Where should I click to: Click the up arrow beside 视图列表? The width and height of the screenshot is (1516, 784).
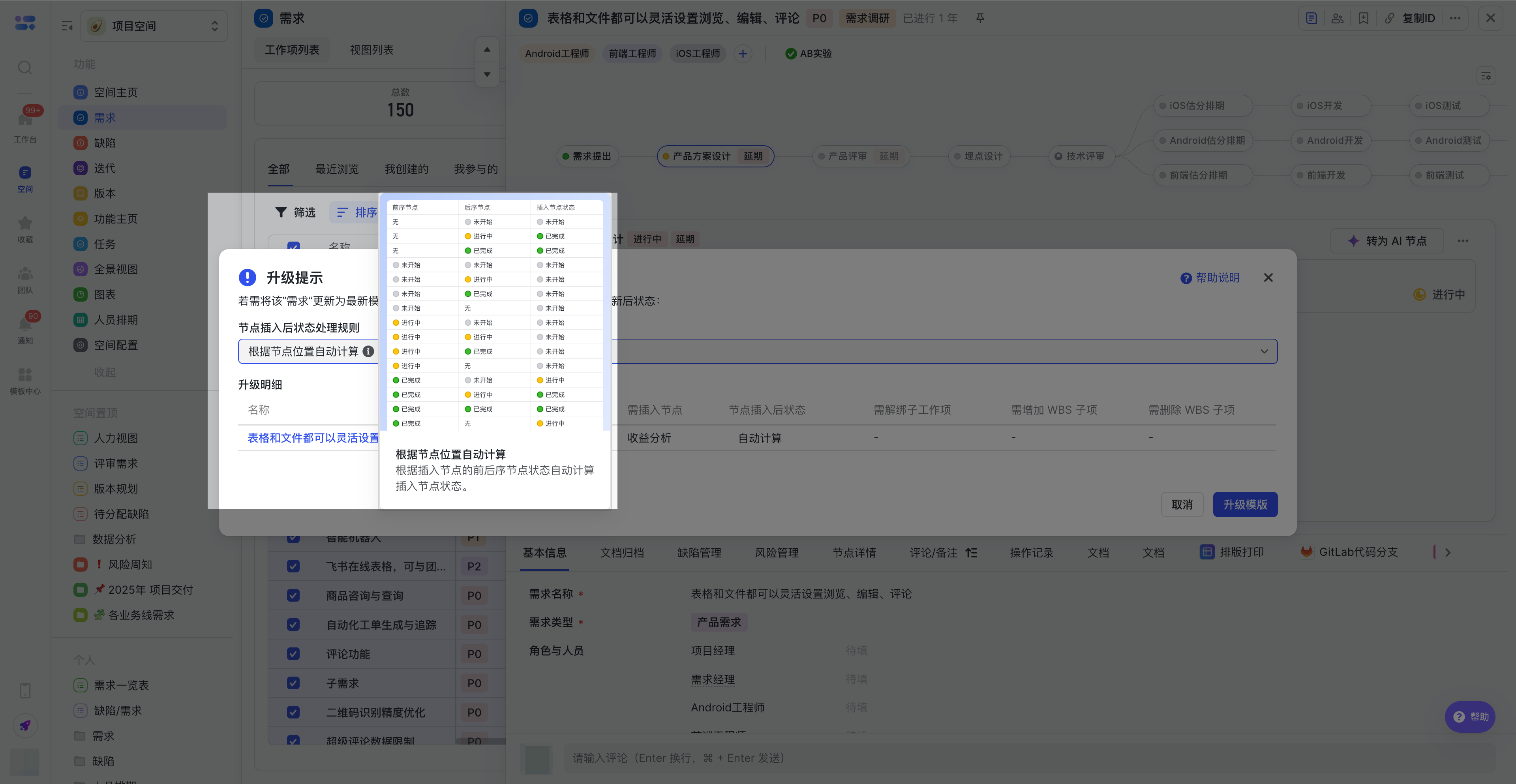click(x=487, y=49)
